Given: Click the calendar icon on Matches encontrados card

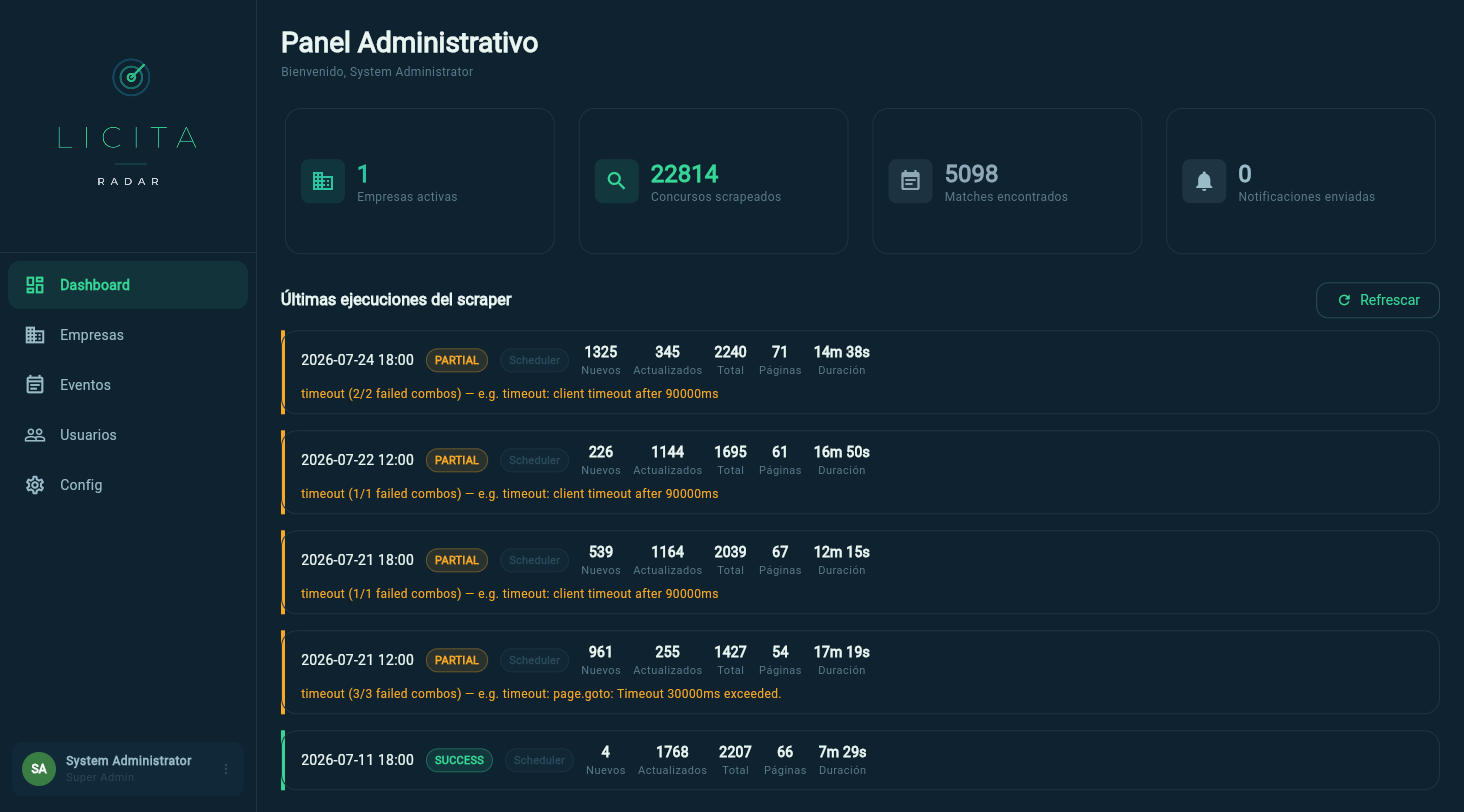Looking at the screenshot, I should point(910,181).
